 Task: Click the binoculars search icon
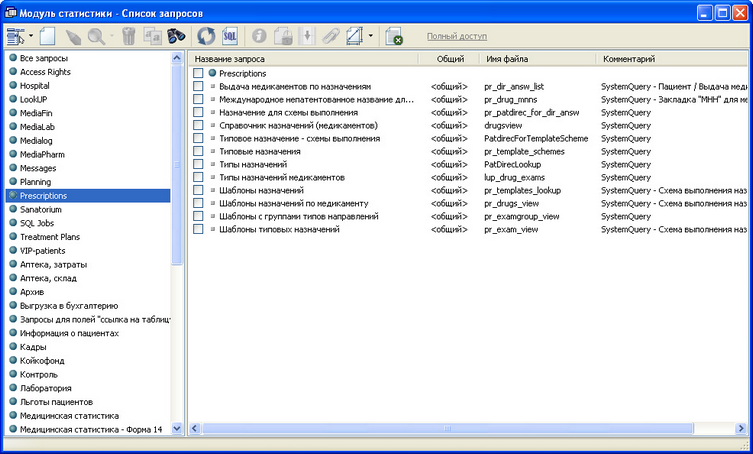click(176, 36)
